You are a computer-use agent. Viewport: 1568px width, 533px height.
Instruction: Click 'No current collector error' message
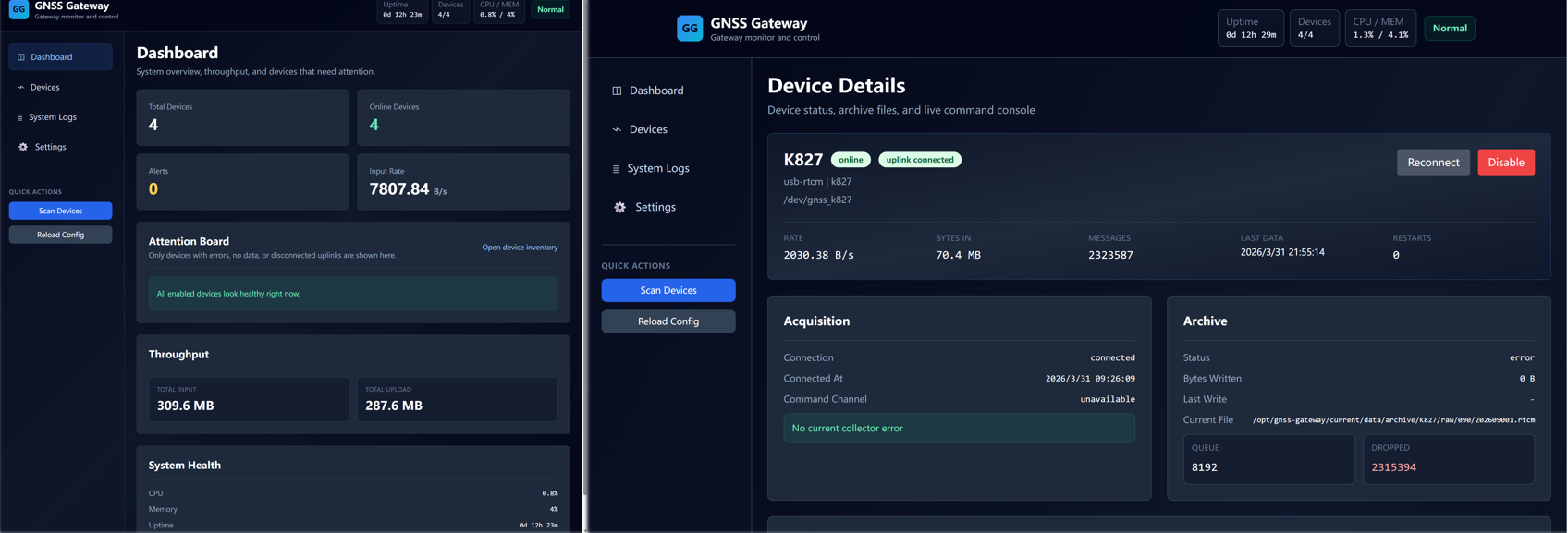(x=960, y=429)
